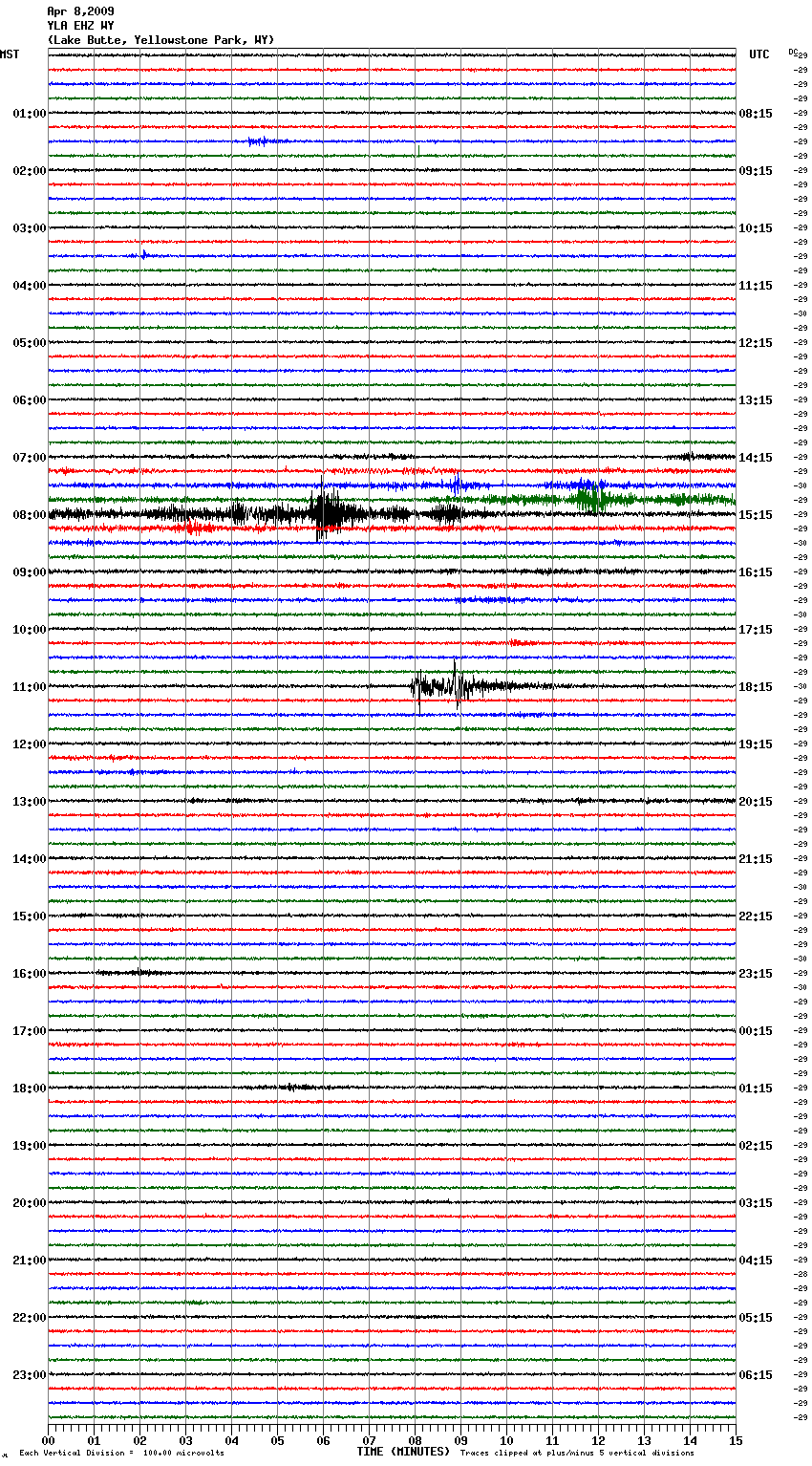Select the '16:00' MST time label
The width and height of the screenshot is (812, 1466).
click(30, 974)
